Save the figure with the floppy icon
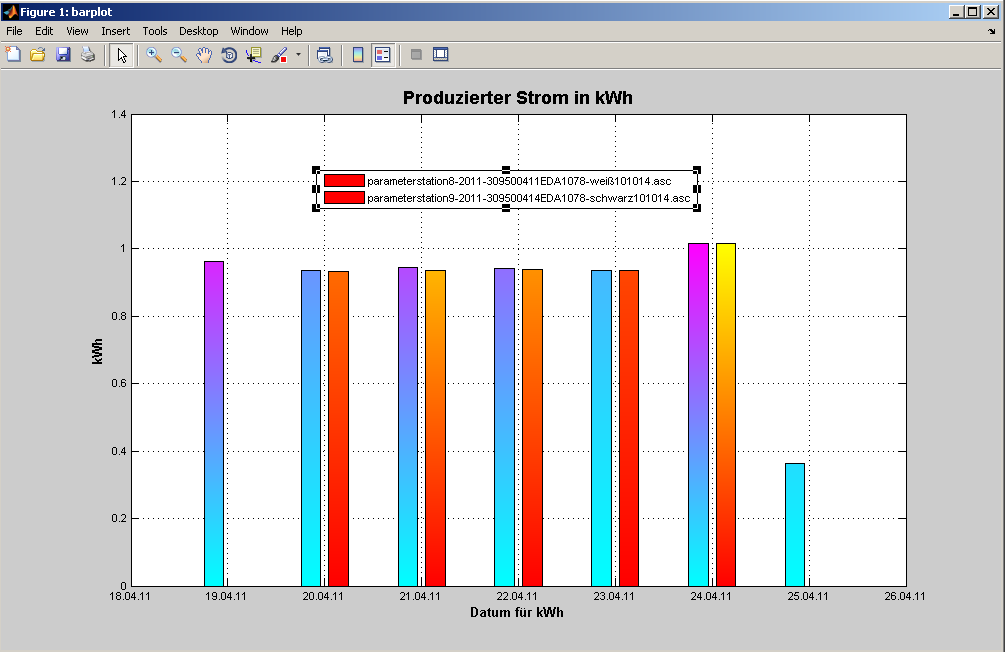The width and height of the screenshot is (1005, 652). tap(63, 55)
